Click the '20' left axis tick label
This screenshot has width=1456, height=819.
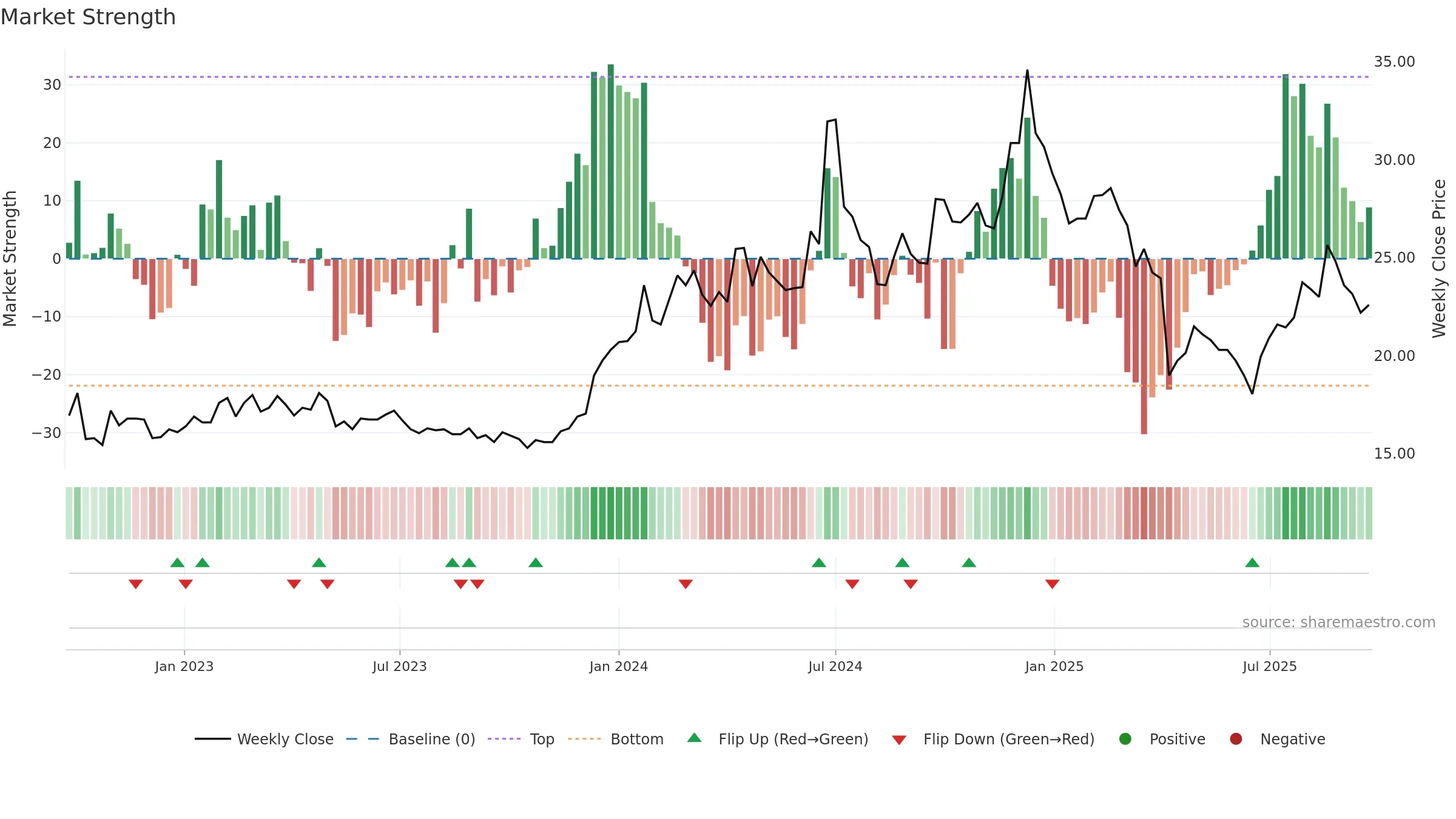(x=52, y=143)
